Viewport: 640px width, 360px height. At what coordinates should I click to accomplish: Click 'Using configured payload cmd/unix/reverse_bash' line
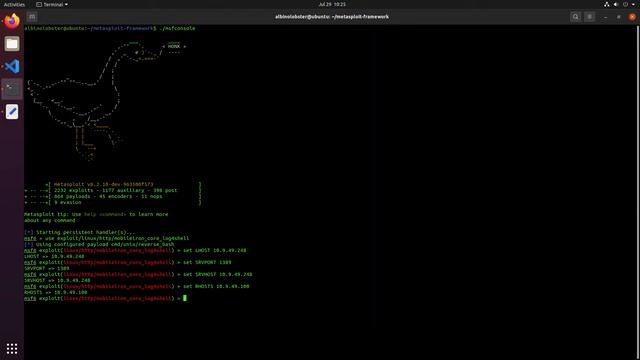(x=99, y=244)
